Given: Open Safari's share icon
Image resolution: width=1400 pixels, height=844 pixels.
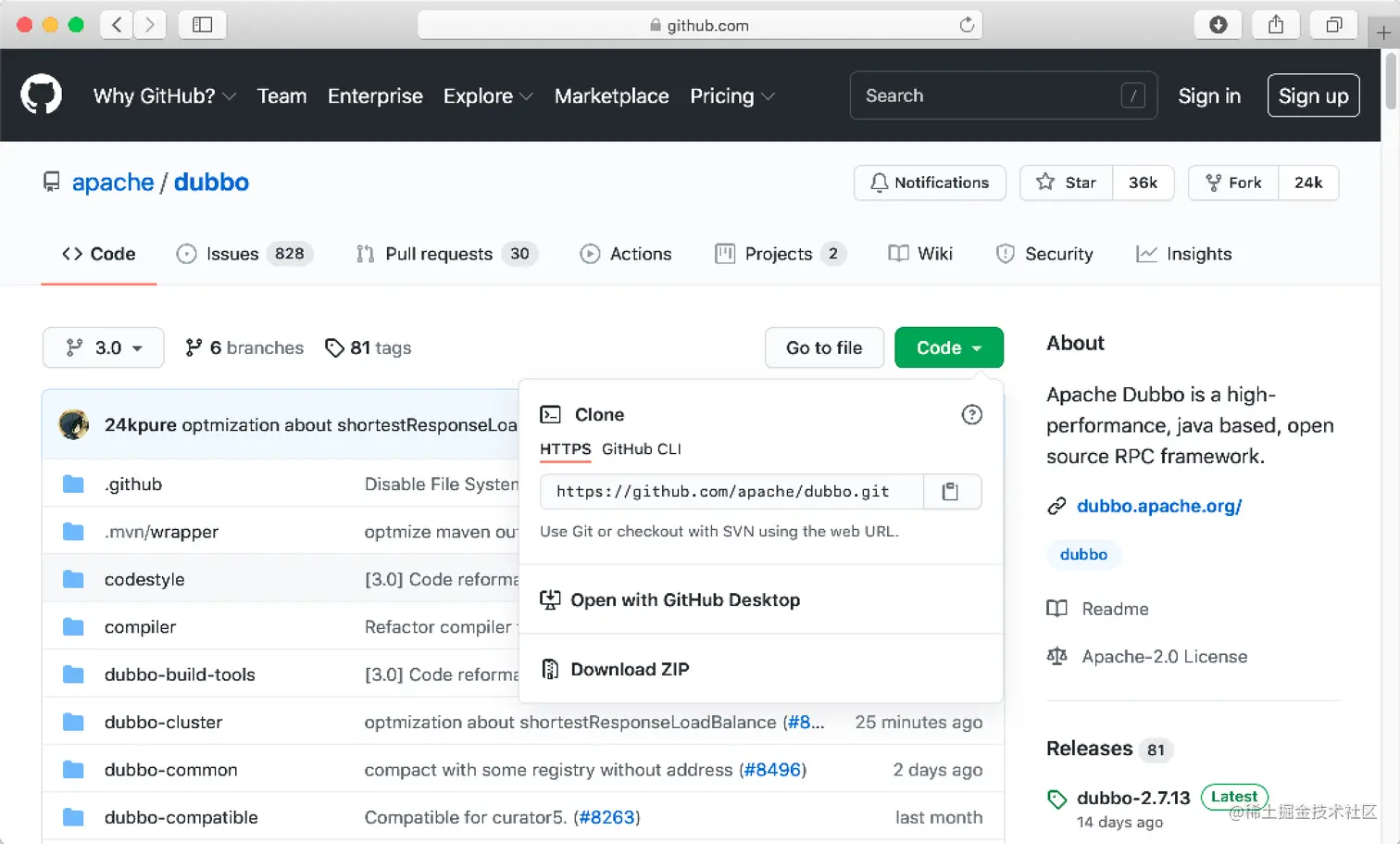Looking at the screenshot, I should click(1276, 25).
